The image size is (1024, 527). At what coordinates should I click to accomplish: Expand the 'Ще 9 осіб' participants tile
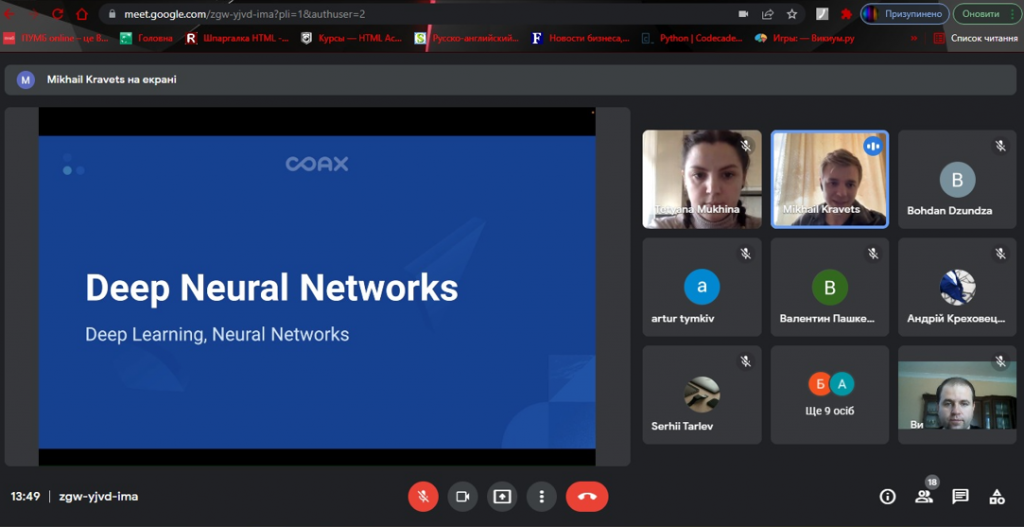point(829,395)
